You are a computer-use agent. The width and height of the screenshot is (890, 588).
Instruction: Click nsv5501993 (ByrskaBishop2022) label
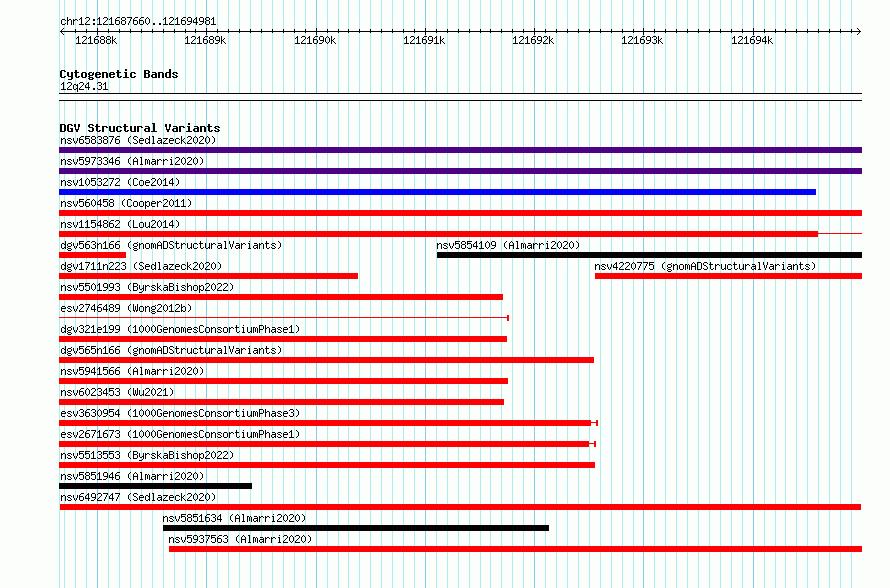(147, 287)
